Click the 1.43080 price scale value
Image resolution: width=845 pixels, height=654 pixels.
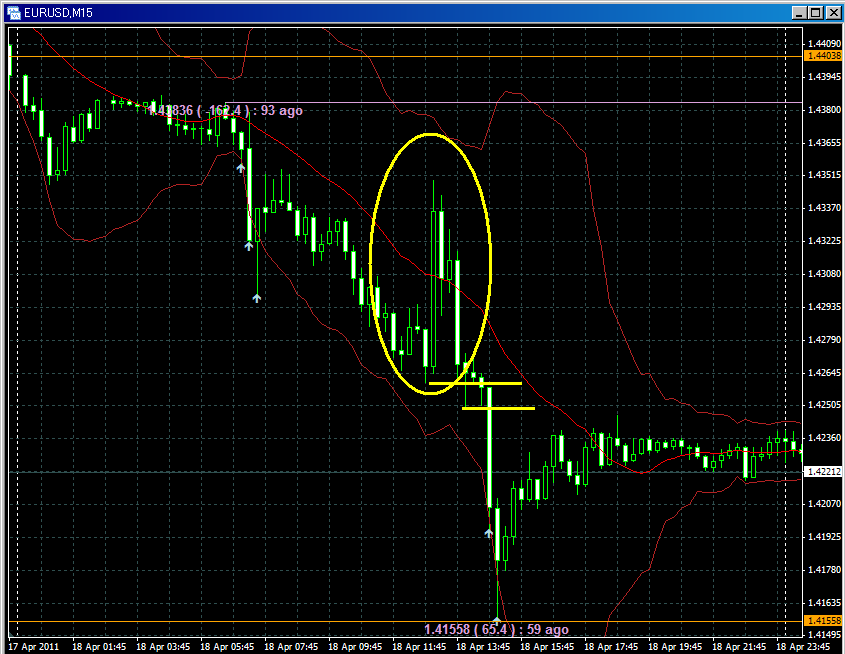(824, 273)
